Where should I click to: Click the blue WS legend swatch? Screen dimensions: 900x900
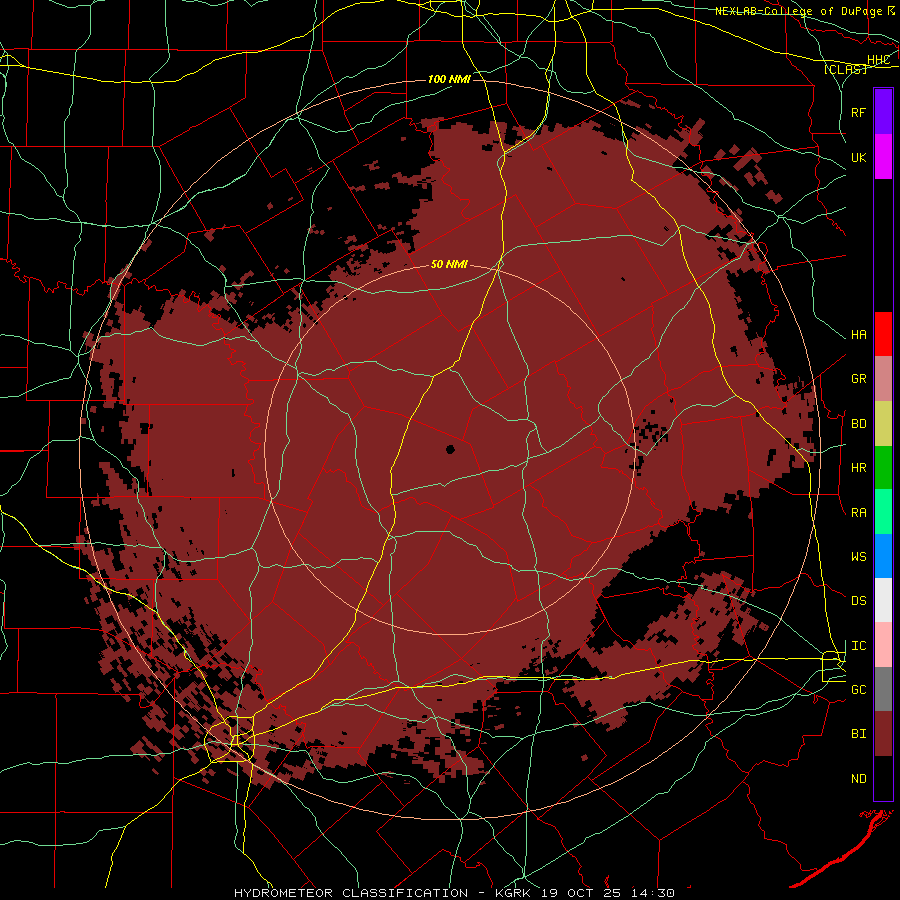883,556
